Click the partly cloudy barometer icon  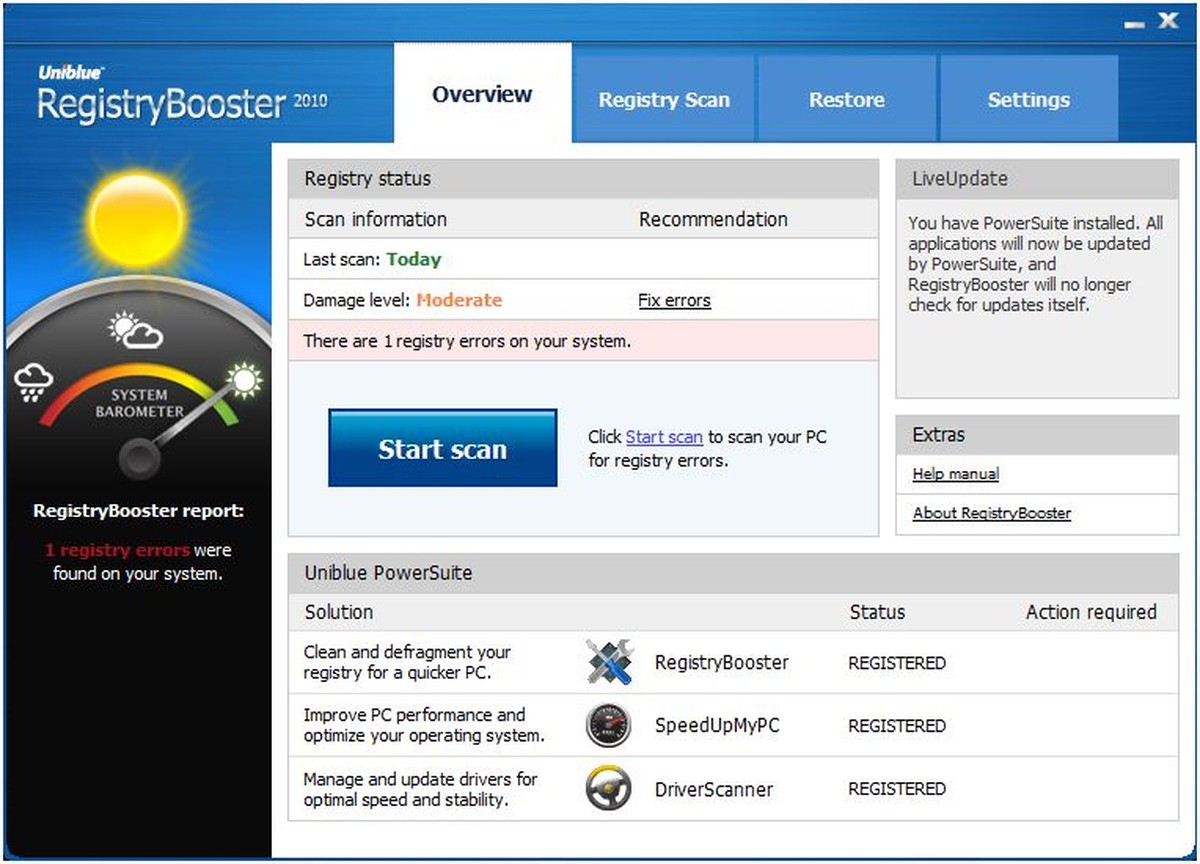tap(136, 329)
